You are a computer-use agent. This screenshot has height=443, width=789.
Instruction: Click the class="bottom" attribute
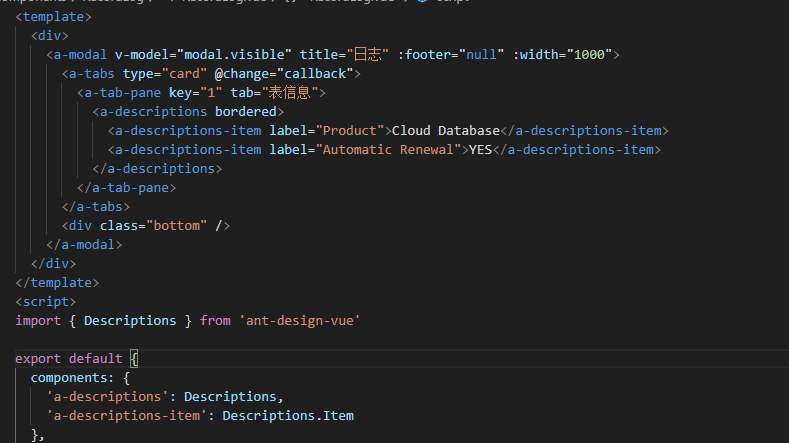(153, 226)
